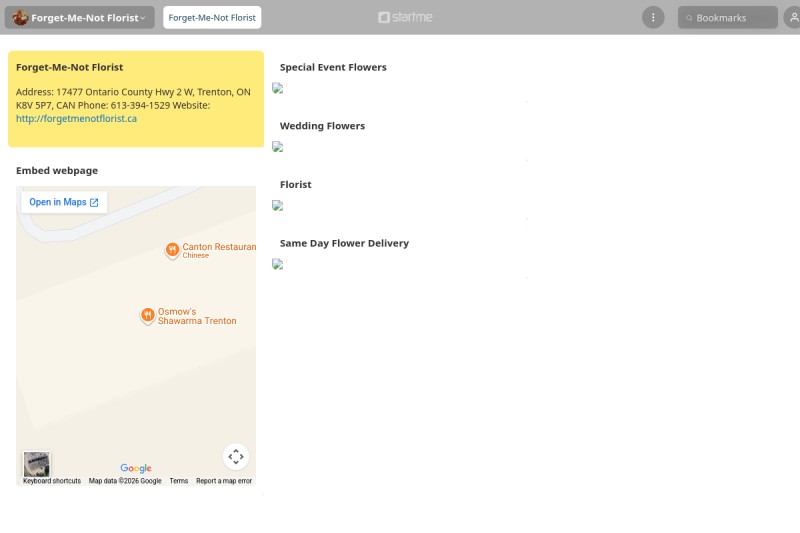This screenshot has width=800, height=533.
Task: Click broken image under Wedding Flowers
Action: [278, 147]
